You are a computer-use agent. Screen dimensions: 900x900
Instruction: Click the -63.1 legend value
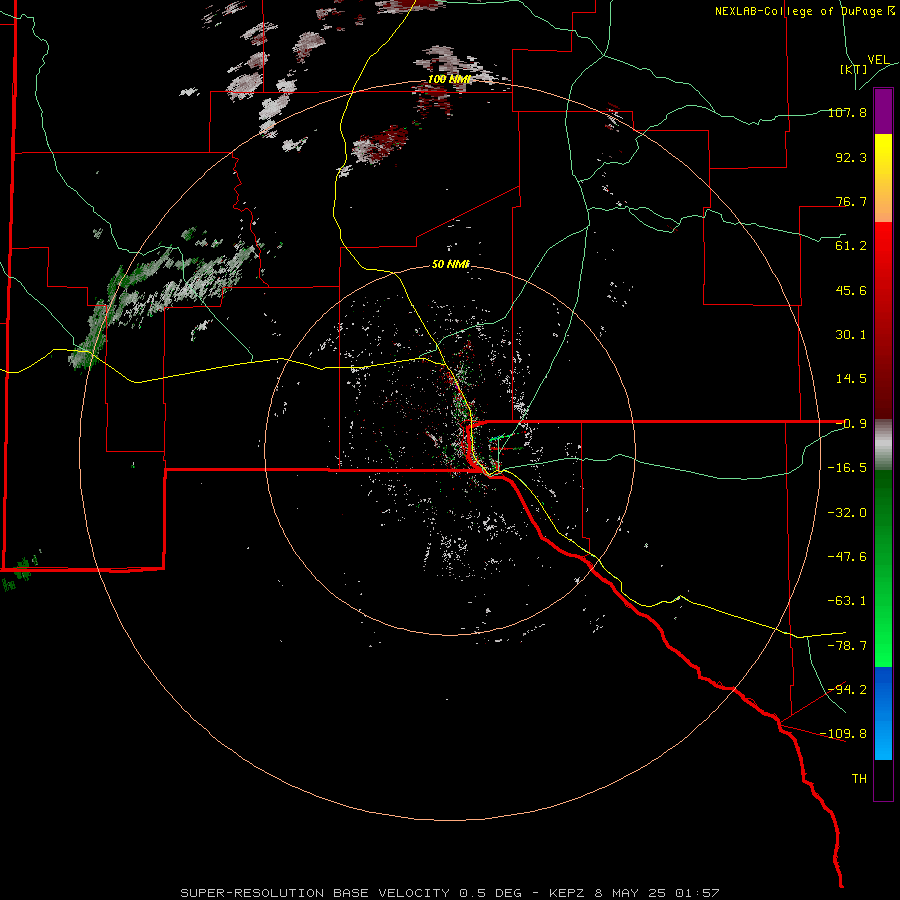847,601
